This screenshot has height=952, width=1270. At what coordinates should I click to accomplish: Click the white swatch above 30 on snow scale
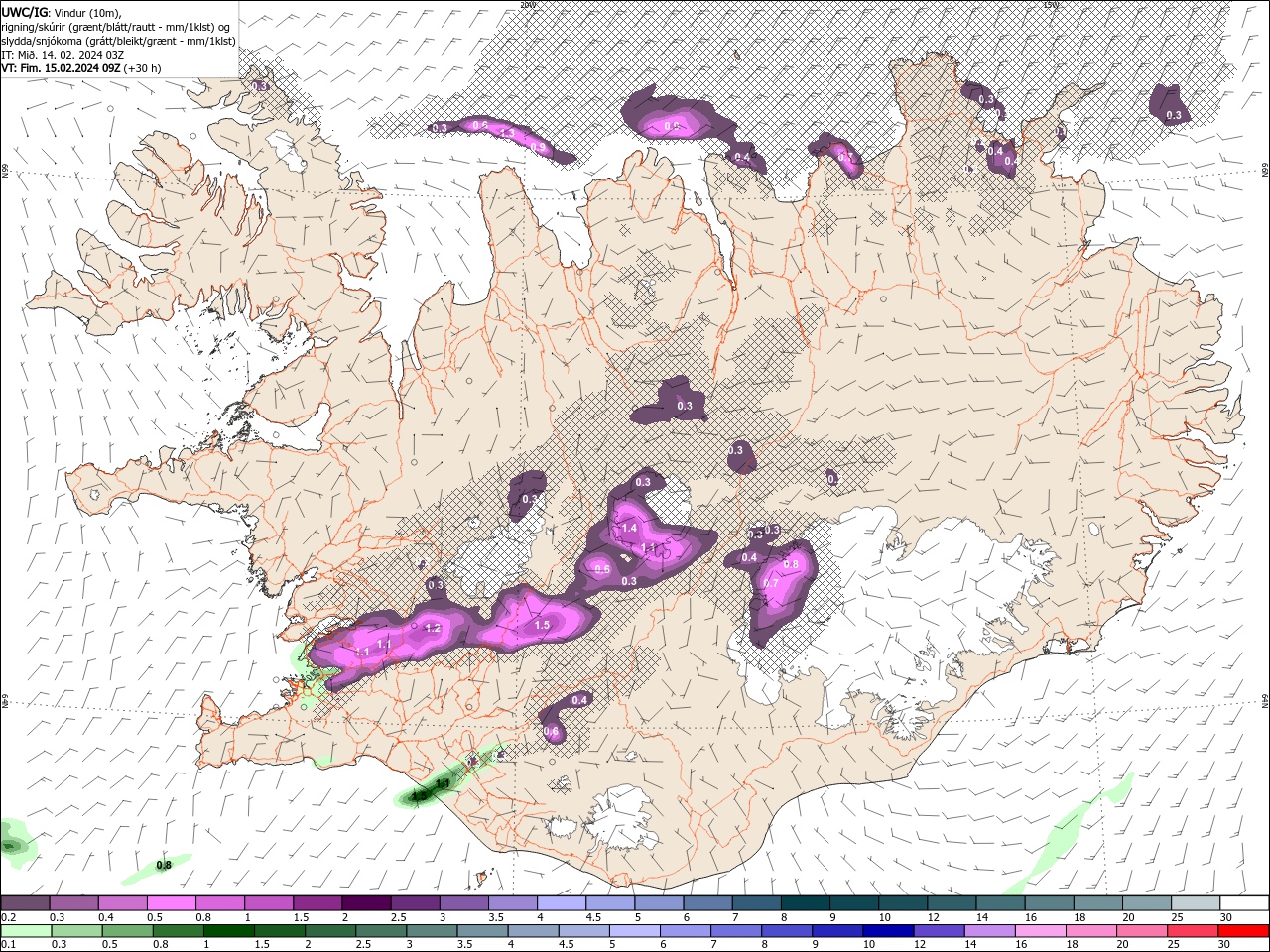pyautogui.click(x=1245, y=903)
